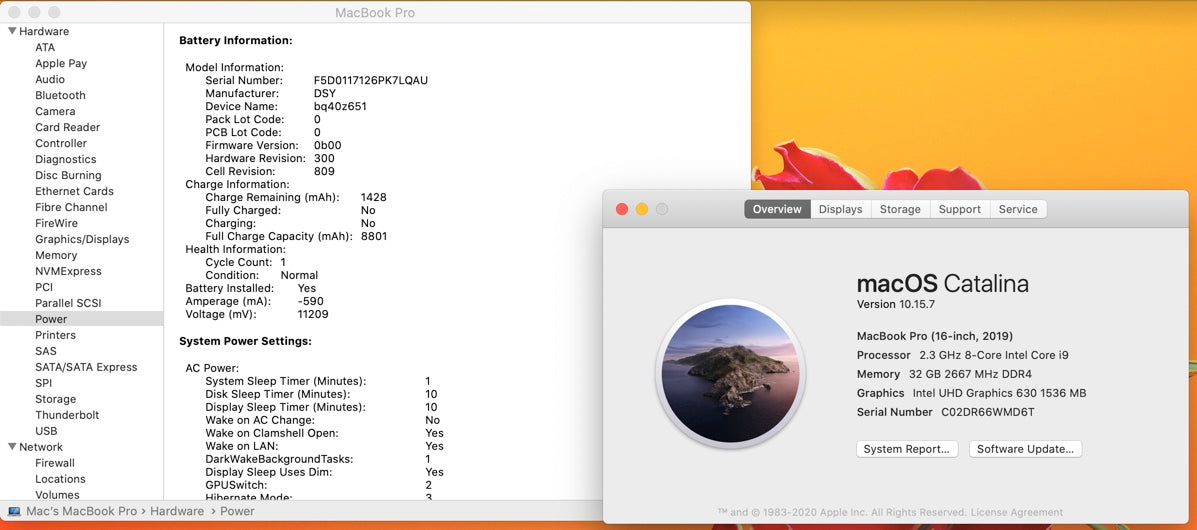Select Memory in the sidebar
This screenshot has height=530, width=1197.
click(x=56, y=255)
